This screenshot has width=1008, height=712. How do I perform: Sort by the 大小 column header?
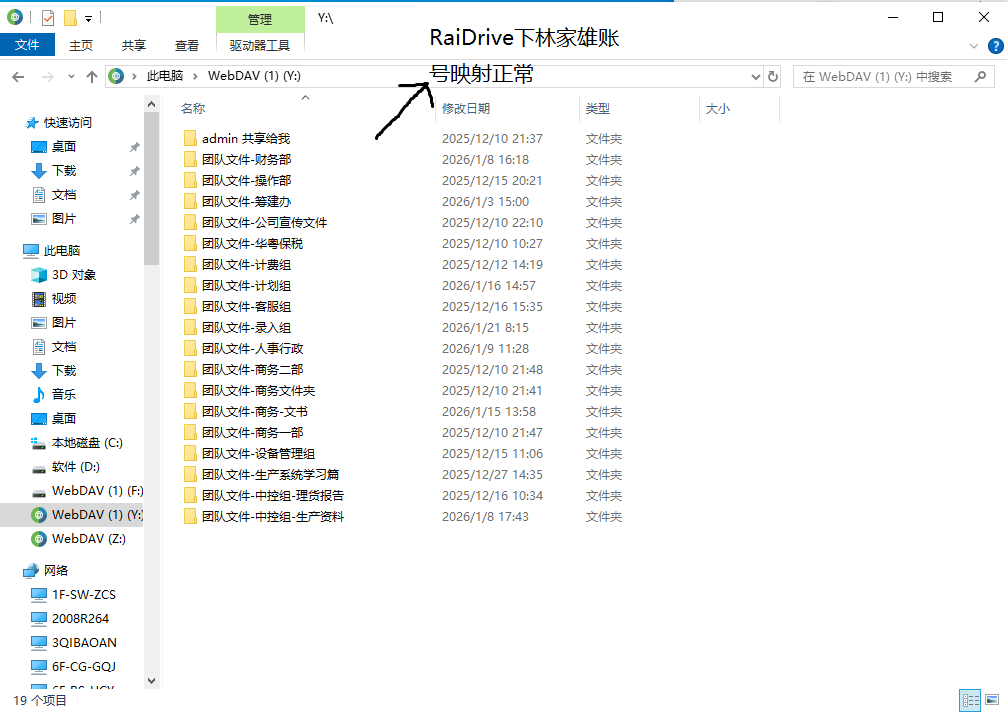click(717, 109)
